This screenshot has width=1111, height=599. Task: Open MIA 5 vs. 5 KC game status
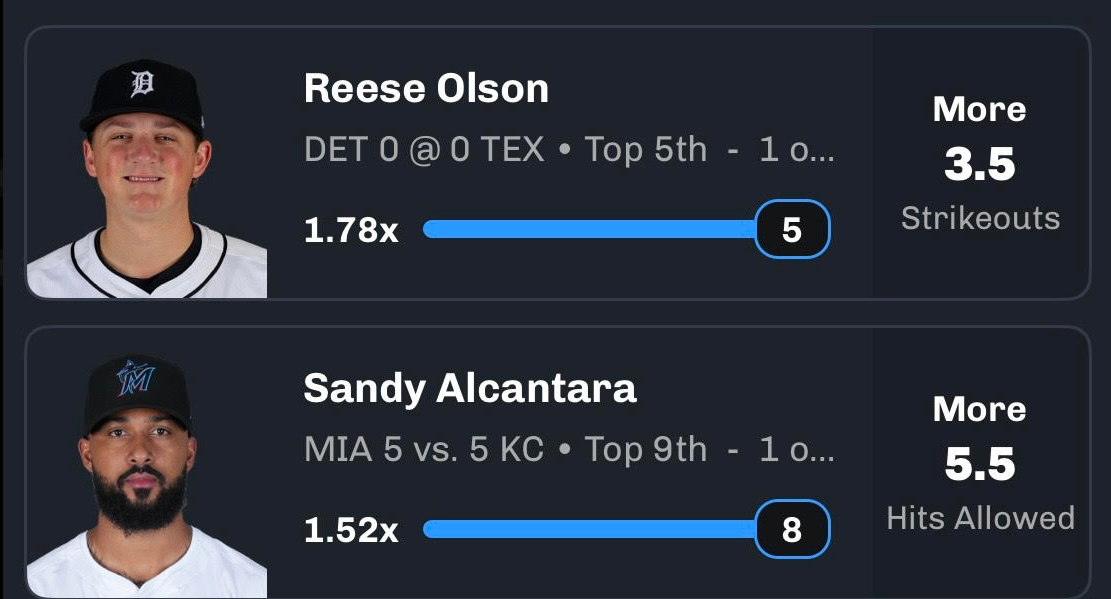(x=570, y=449)
